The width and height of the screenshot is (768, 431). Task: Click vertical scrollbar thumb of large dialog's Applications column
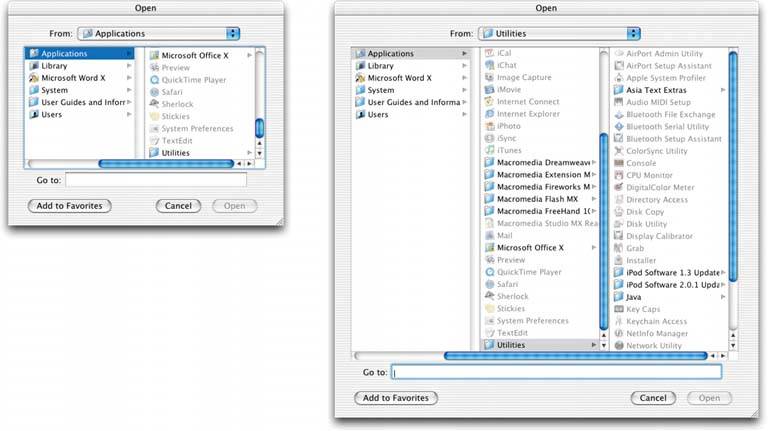pos(604,231)
